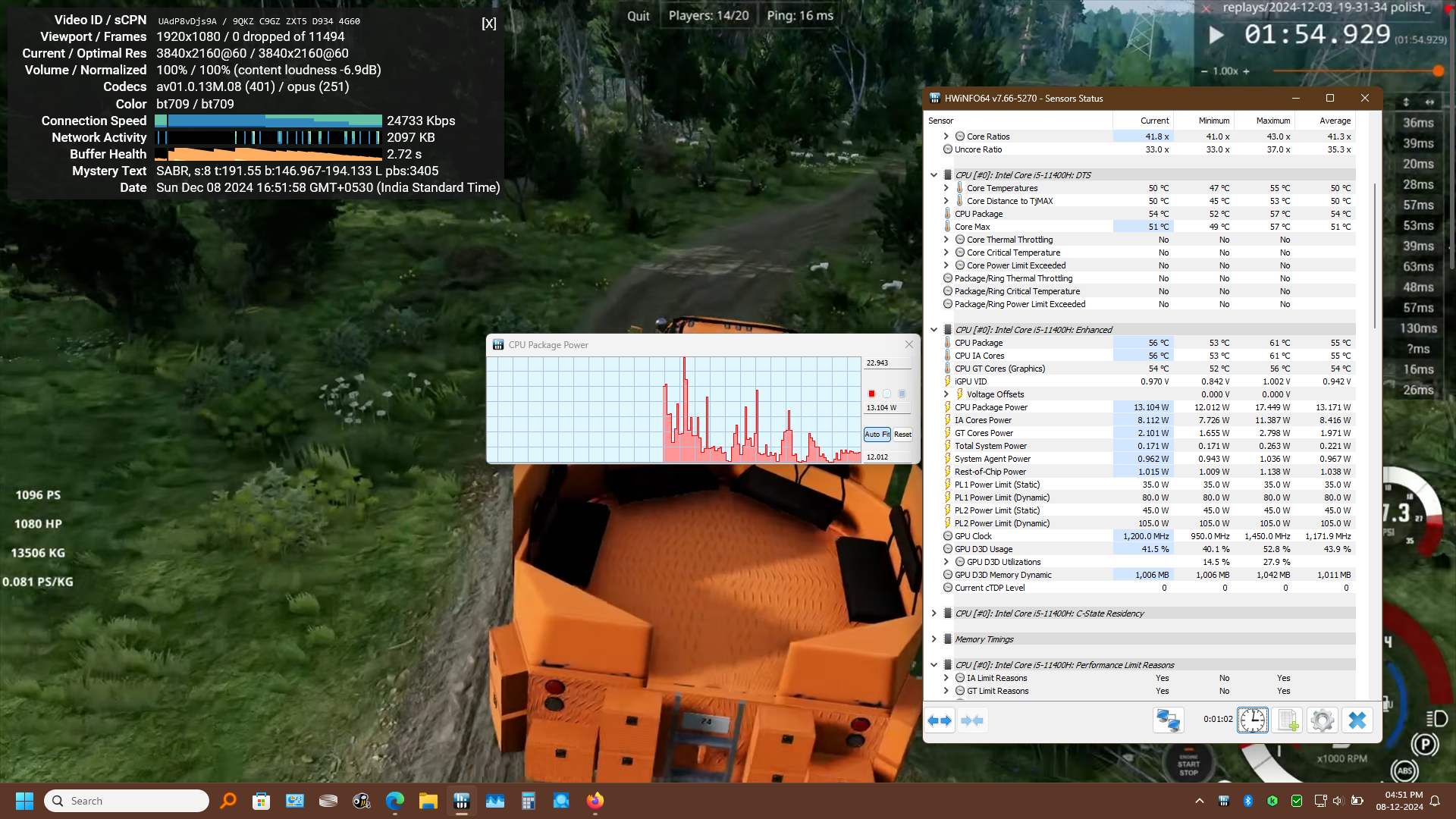Click the log file sheet icon
This screenshot has width=1456, height=819.
pos(1288,720)
